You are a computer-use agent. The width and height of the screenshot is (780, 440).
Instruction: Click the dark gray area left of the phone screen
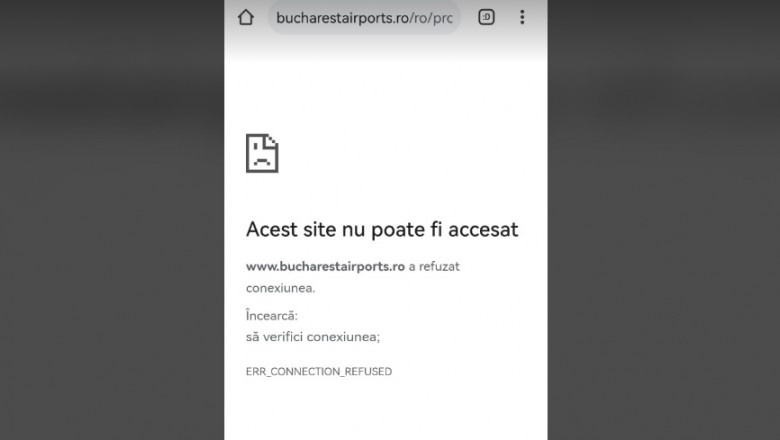click(x=112, y=220)
